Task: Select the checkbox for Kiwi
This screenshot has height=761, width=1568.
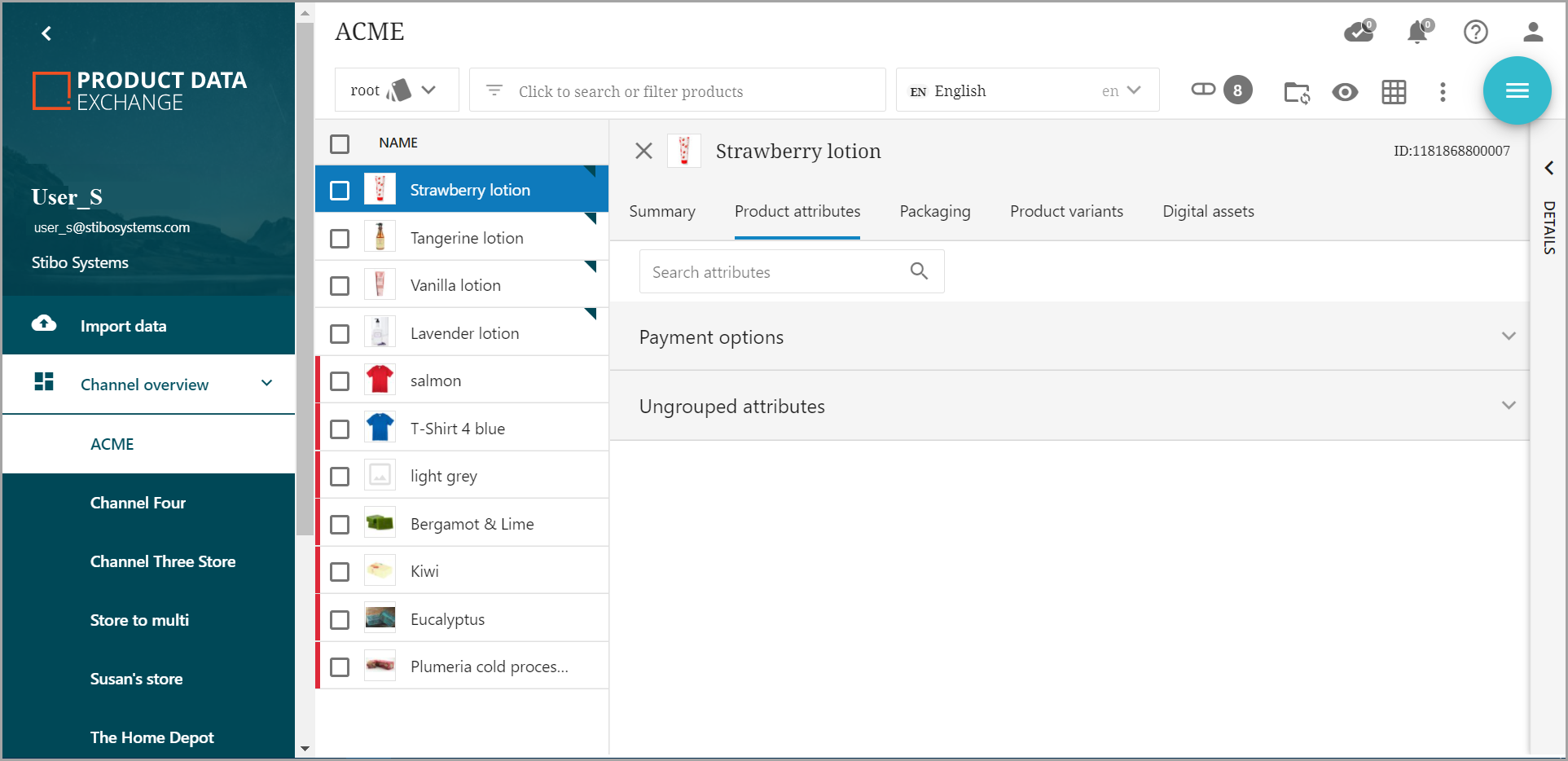Action: [340, 572]
